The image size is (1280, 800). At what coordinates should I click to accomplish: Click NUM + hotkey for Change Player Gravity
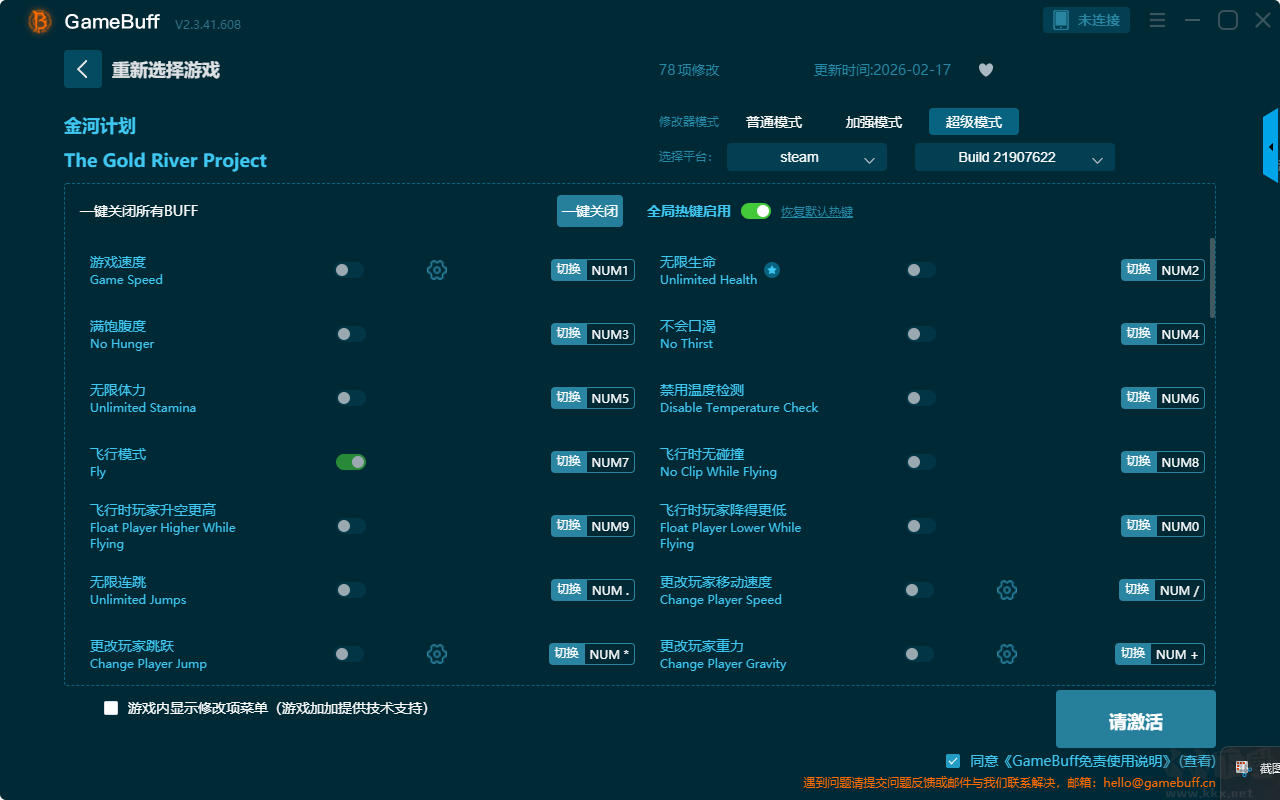[1177, 654]
